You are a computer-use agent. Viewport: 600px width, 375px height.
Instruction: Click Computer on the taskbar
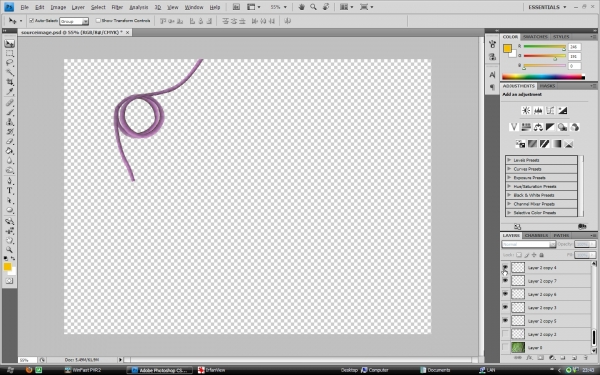click(375, 370)
